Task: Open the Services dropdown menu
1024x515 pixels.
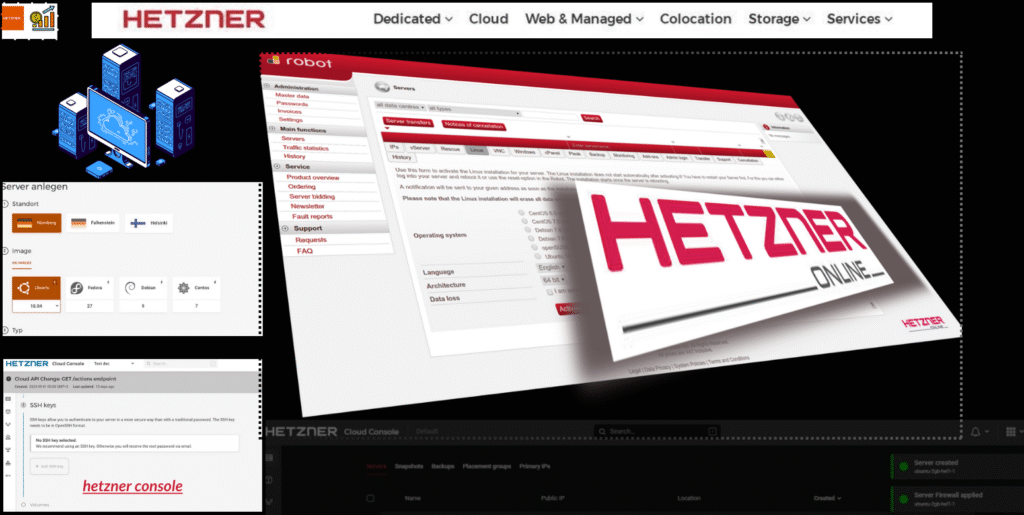Action: pos(859,19)
